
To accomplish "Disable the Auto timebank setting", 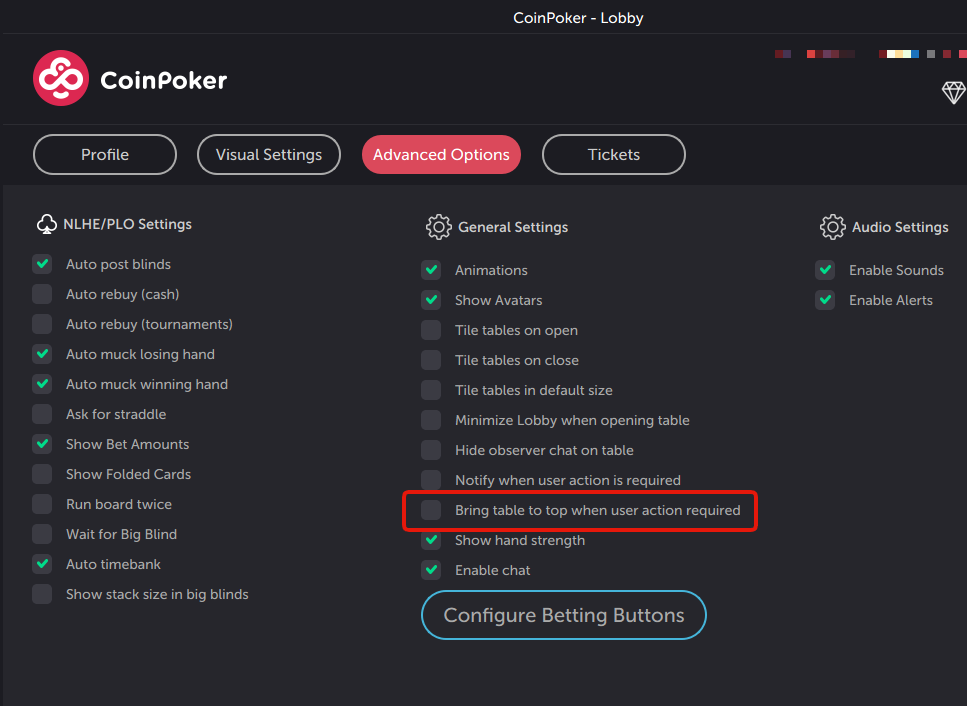I will (42, 564).
